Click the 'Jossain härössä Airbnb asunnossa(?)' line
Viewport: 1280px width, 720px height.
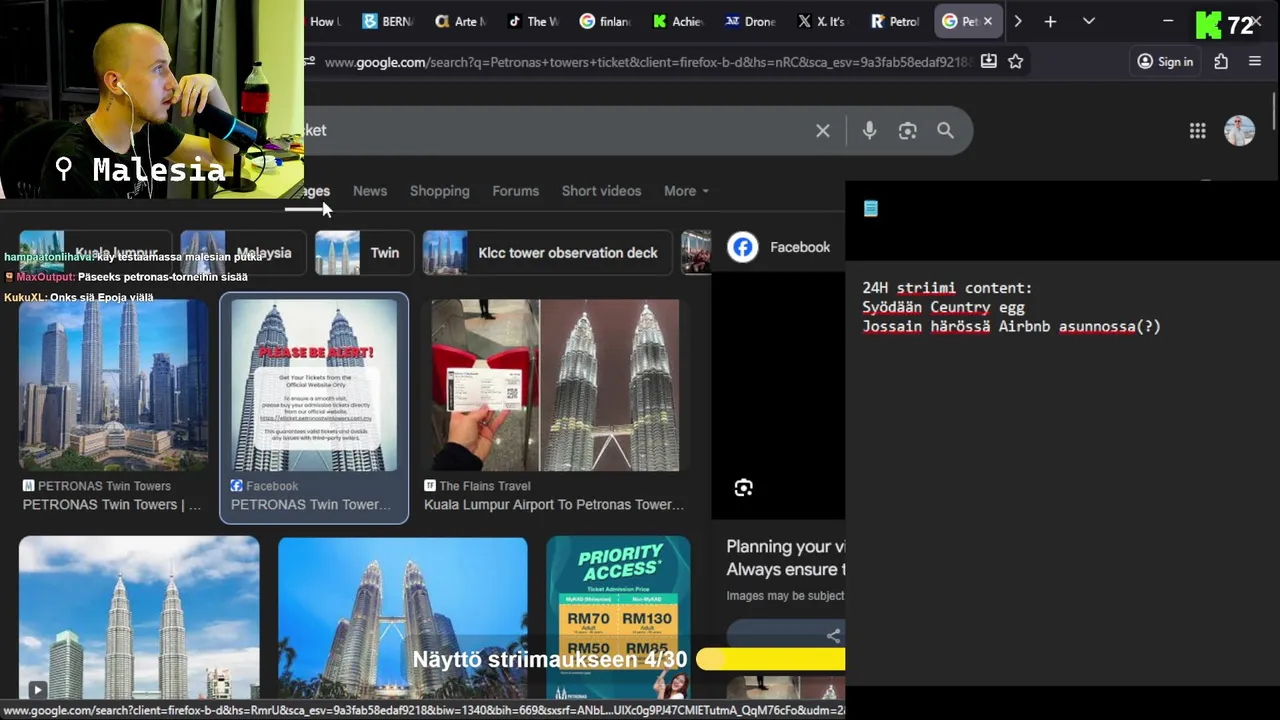click(1011, 326)
